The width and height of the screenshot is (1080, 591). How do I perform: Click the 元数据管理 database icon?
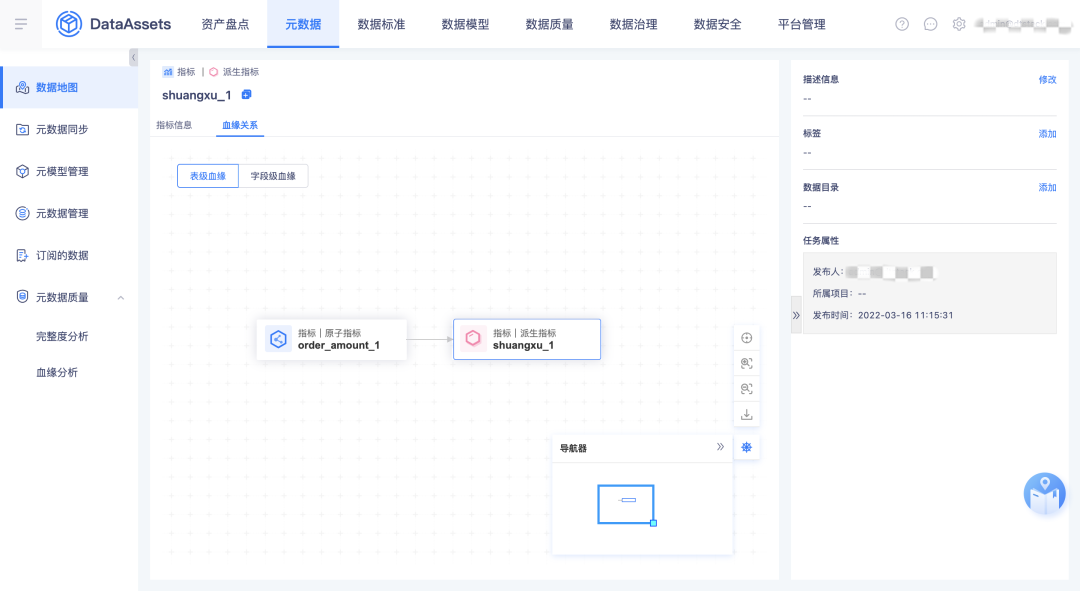22,214
